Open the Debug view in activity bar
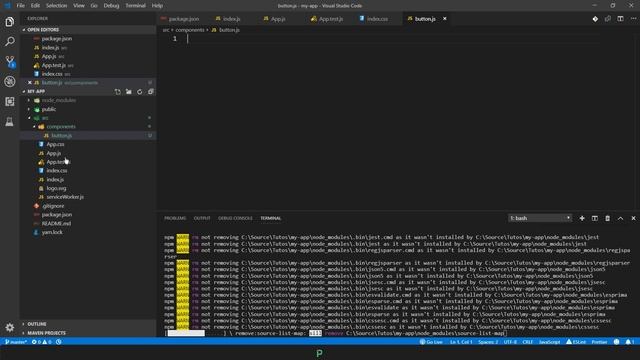 pos(9,81)
